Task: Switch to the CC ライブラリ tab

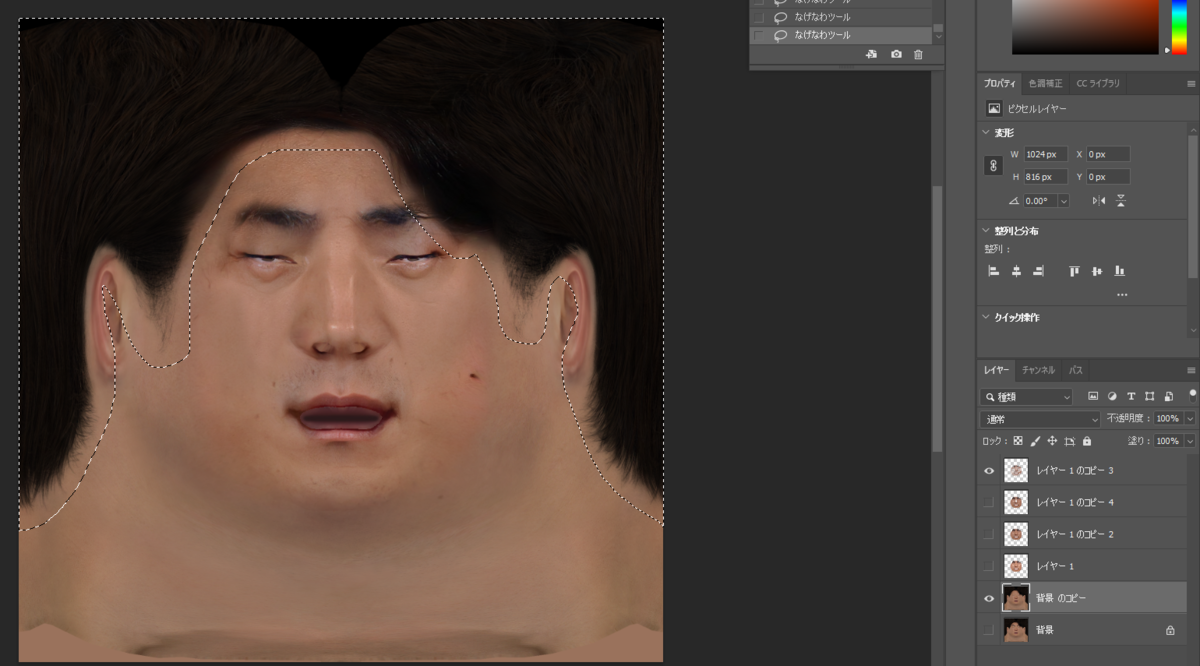Action: tap(1099, 83)
